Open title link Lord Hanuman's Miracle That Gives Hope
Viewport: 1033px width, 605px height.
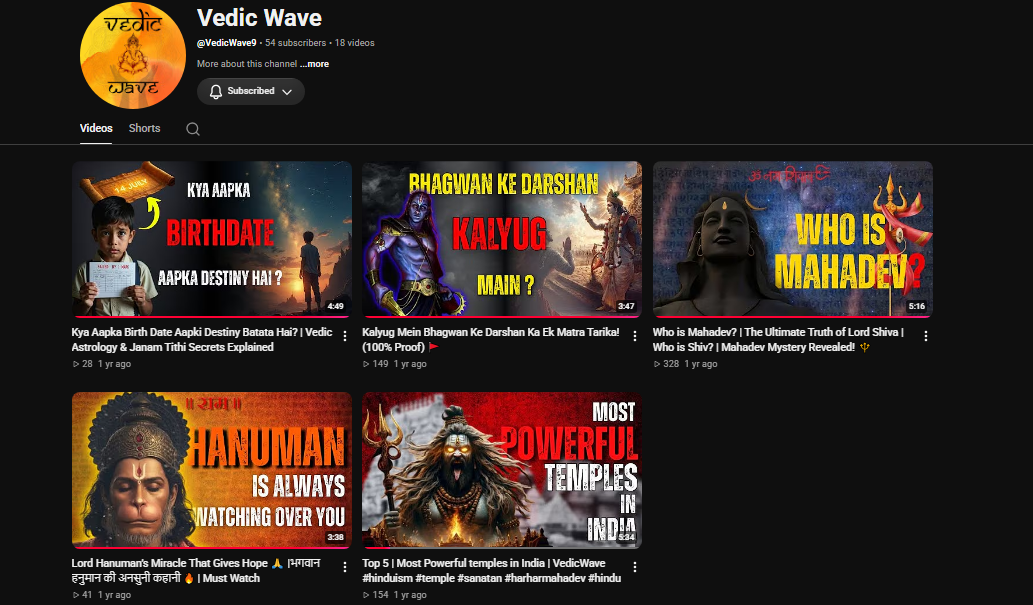click(x=196, y=570)
